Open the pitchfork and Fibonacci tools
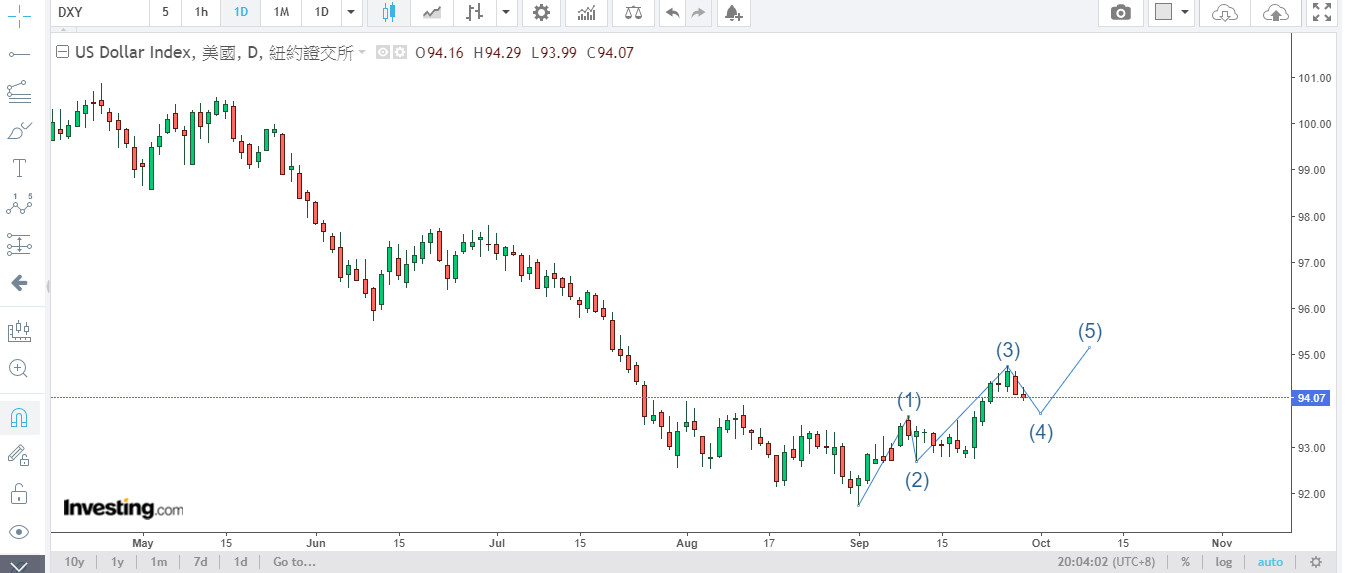1359x573 pixels. tap(18, 91)
